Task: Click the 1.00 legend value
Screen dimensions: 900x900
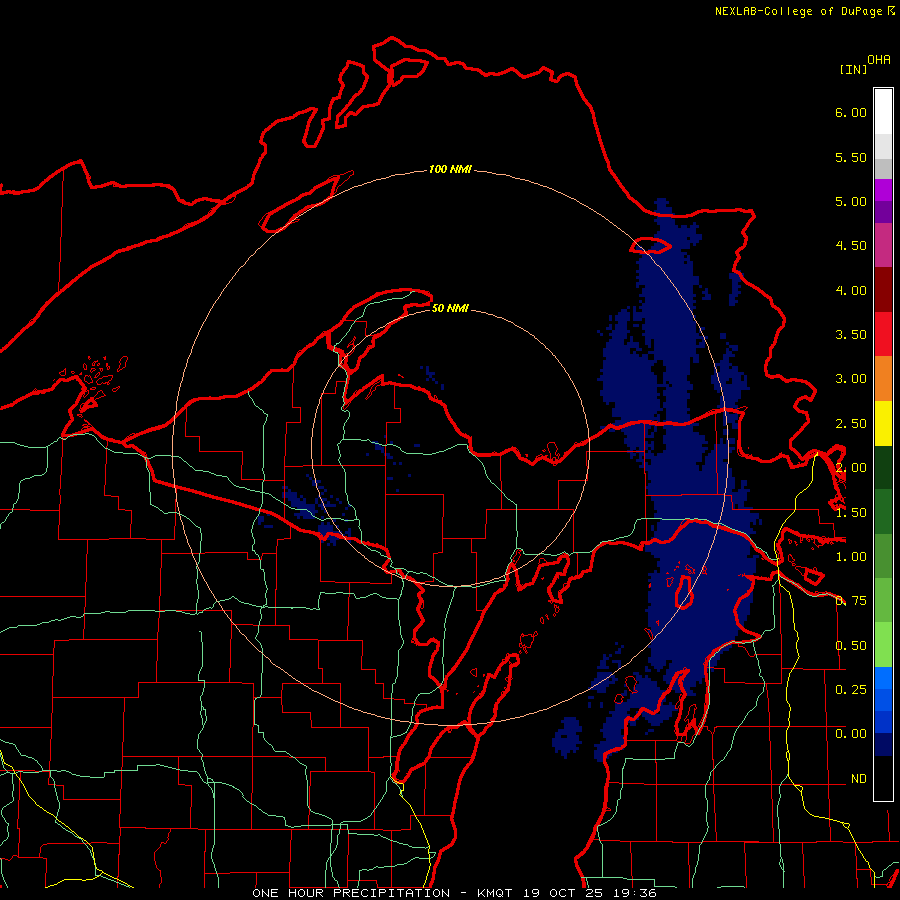Action: pos(851,557)
